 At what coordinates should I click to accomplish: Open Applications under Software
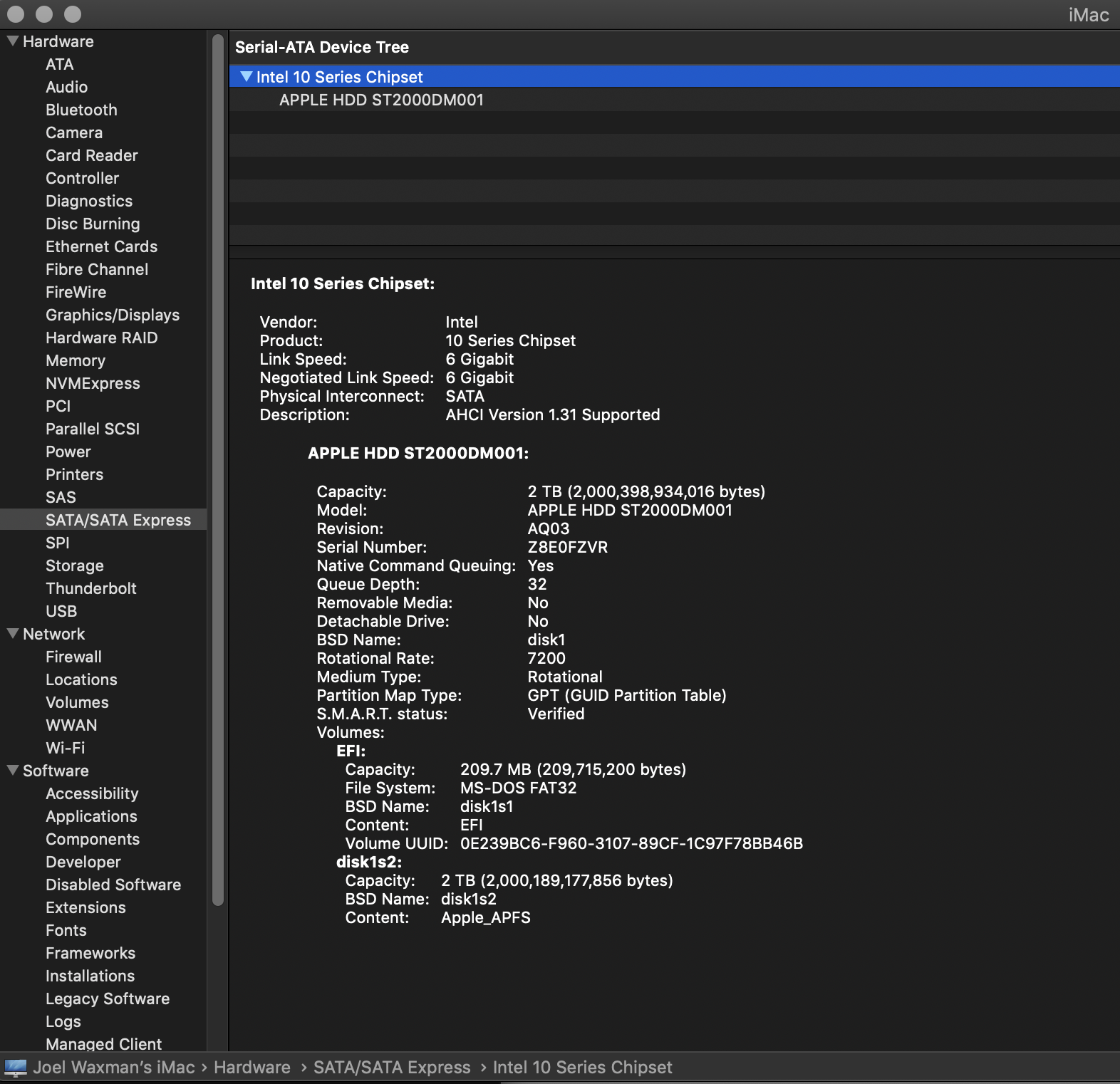91,816
